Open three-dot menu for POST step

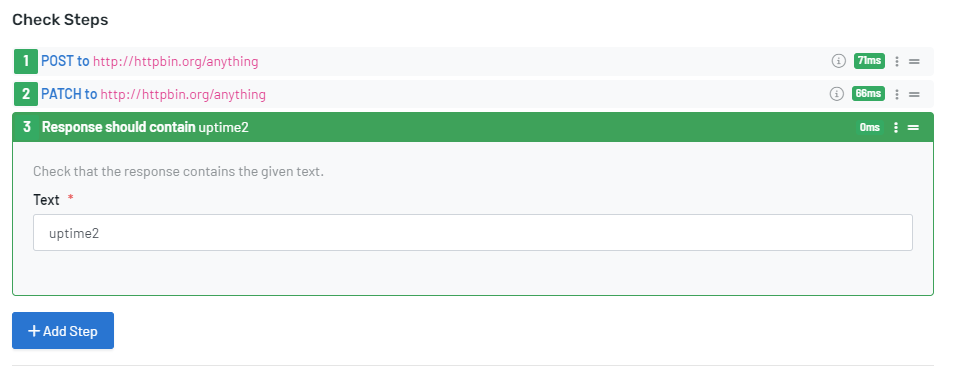click(897, 61)
